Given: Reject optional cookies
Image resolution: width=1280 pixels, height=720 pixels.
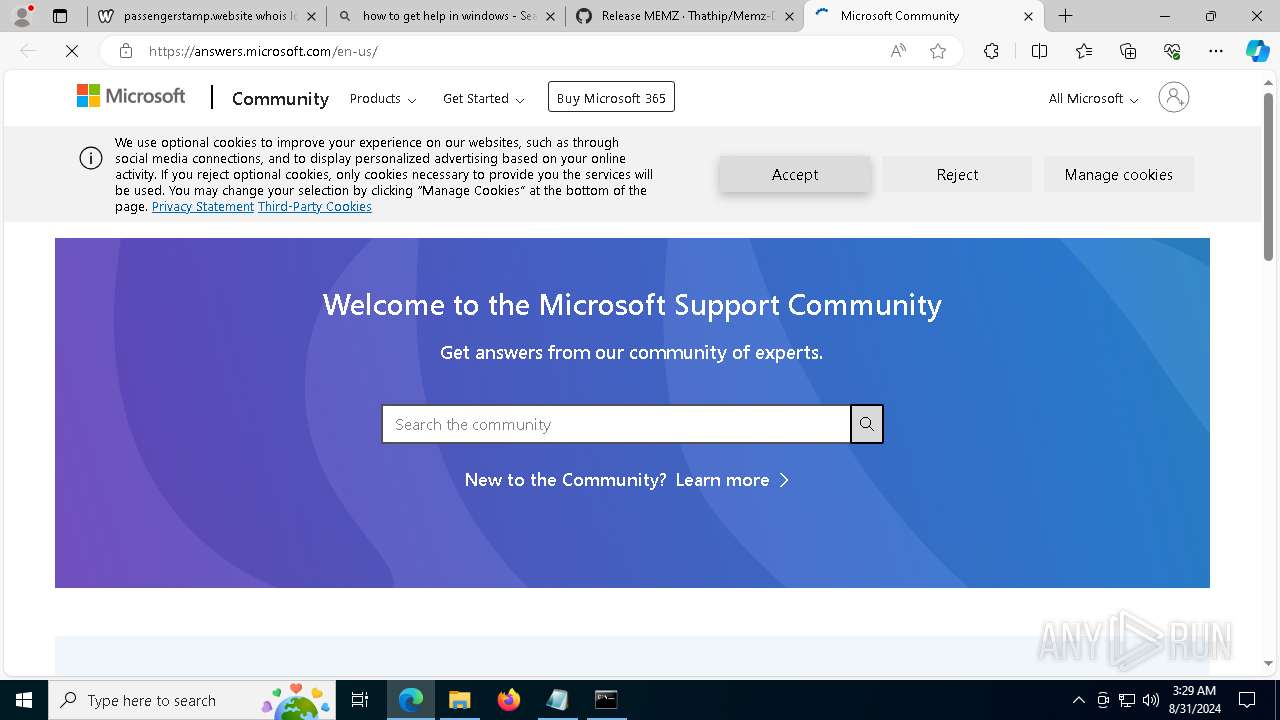Looking at the screenshot, I should tap(957, 174).
